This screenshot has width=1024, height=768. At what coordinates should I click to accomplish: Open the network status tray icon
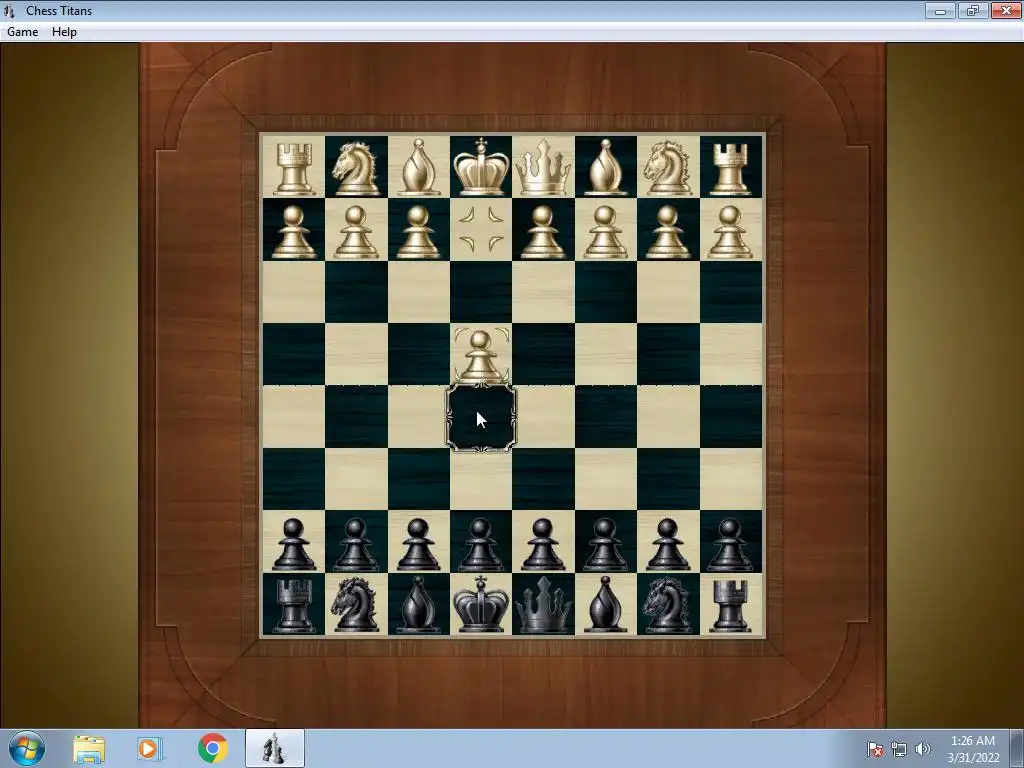click(899, 749)
